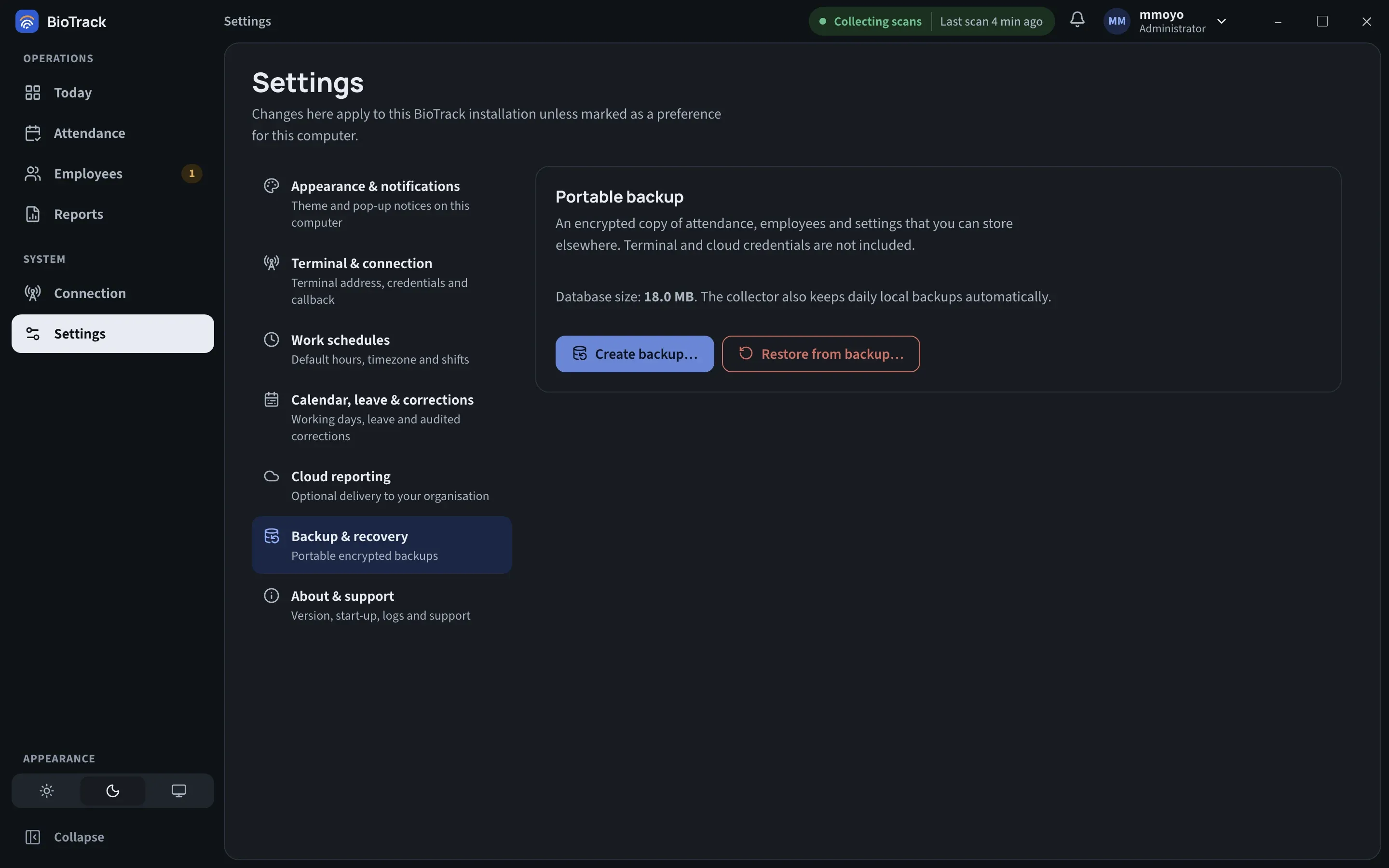Click the Last scan 4 min ago text

click(991, 21)
